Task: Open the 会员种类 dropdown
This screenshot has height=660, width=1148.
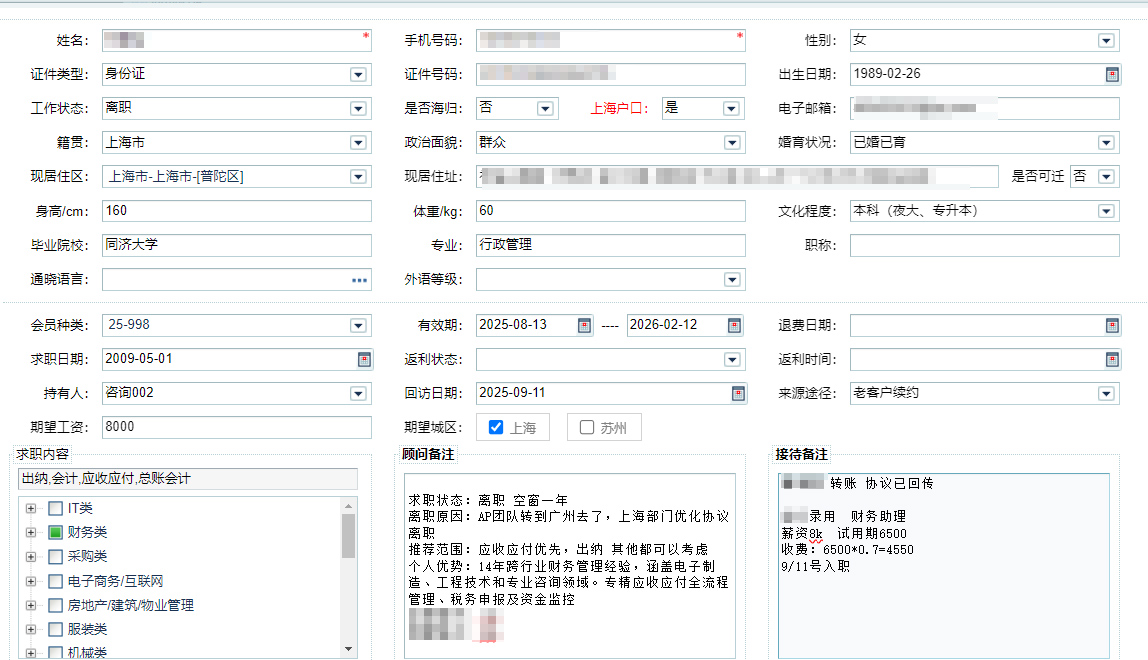Action: [358, 326]
